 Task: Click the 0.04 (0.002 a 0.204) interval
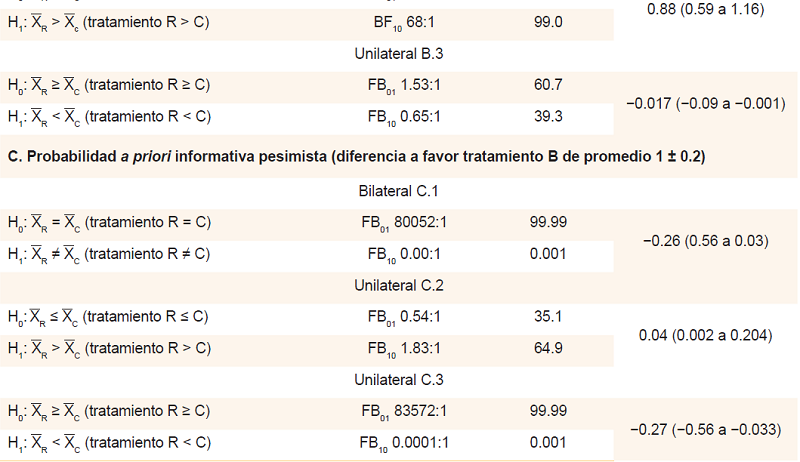[705, 334]
